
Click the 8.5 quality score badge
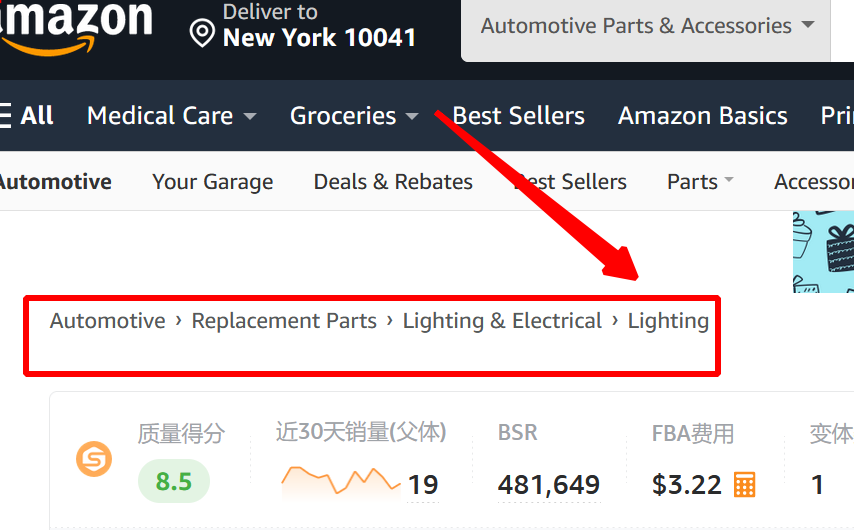coord(174,481)
